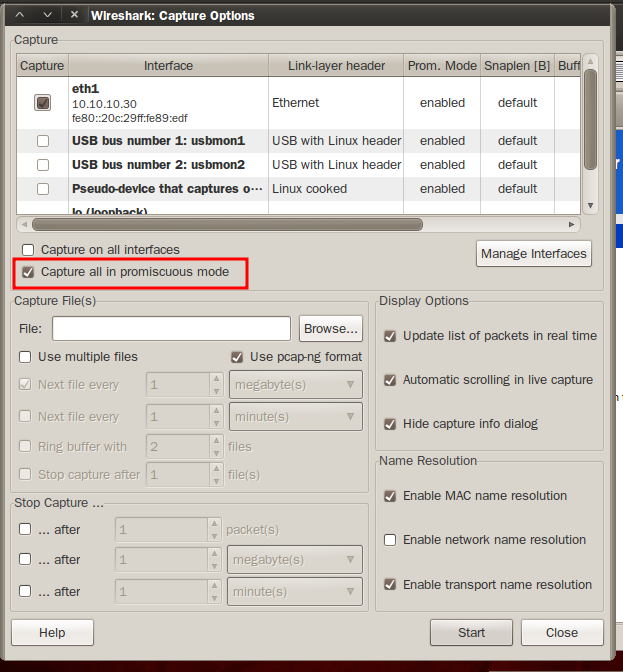Click the window roll-up arrow in title bar
Image resolution: width=623 pixels, height=672 pixels.
point(20,15)
